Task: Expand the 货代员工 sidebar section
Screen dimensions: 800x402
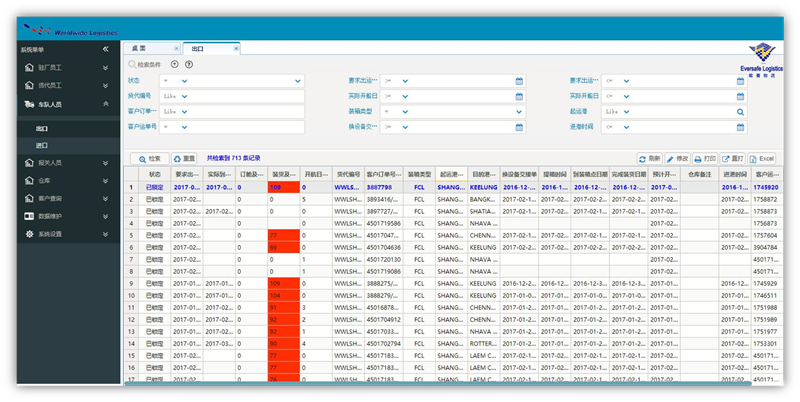Action: (106, 86)
